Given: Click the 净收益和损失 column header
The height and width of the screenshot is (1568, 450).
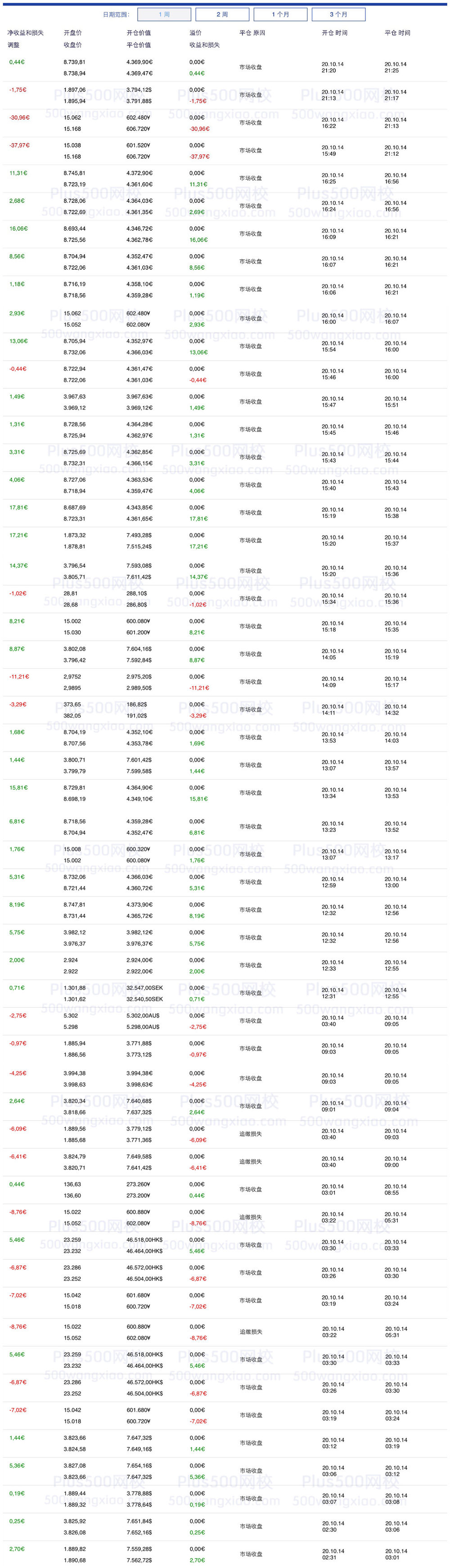Looking at the screenshot, I should click(x=26, y=33).
